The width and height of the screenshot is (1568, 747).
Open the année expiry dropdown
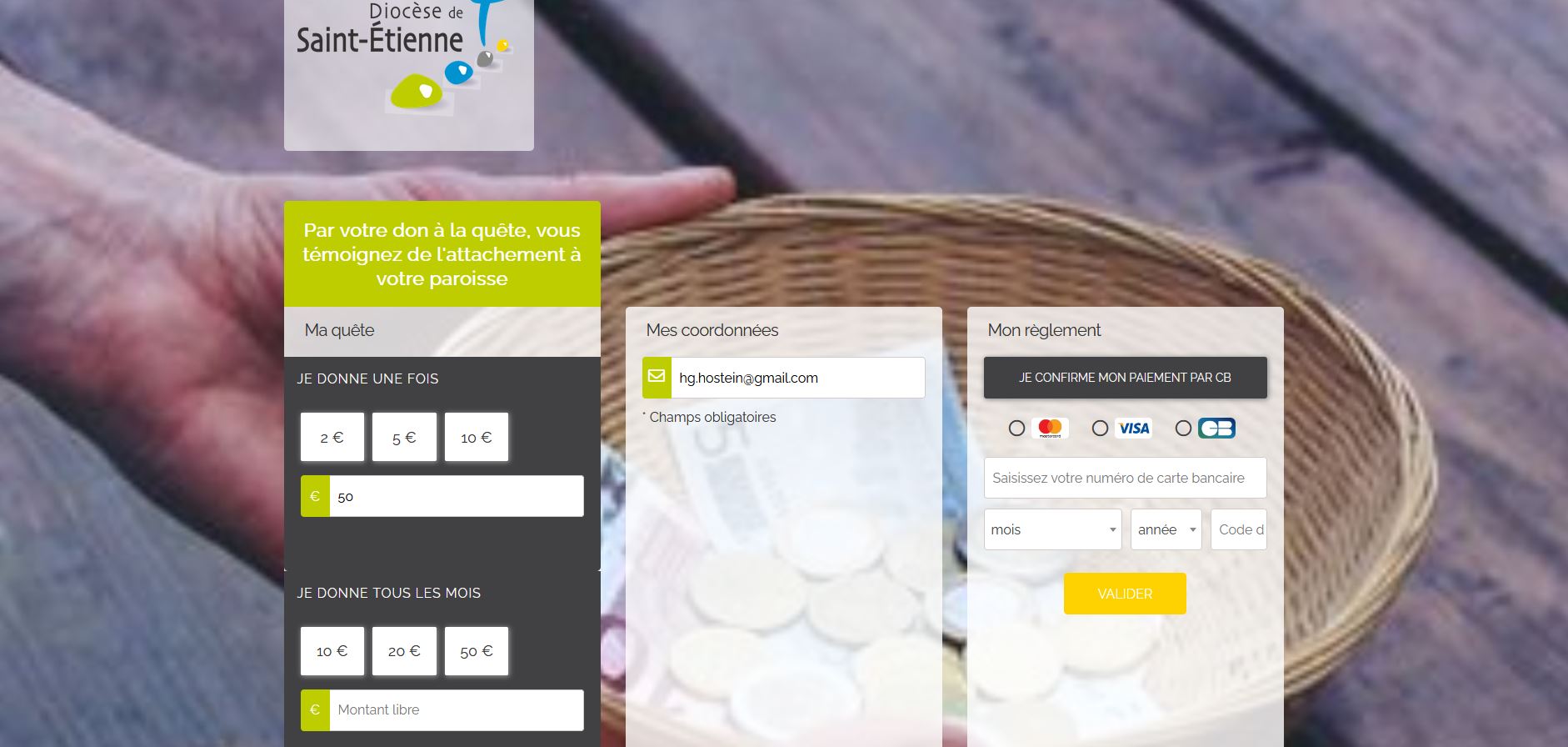(x=1166, y=529)
